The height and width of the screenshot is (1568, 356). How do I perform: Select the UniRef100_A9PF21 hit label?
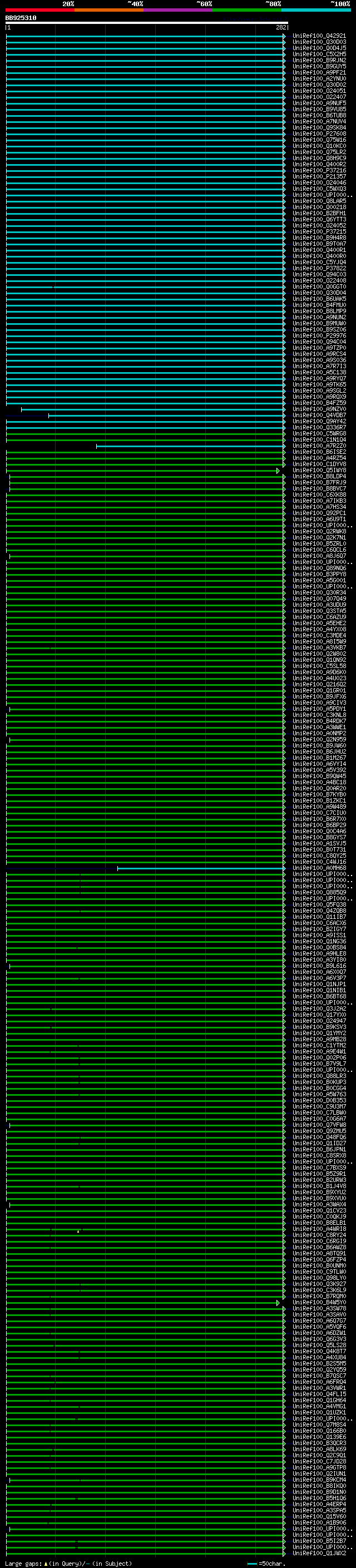click(x=319, y=72)
